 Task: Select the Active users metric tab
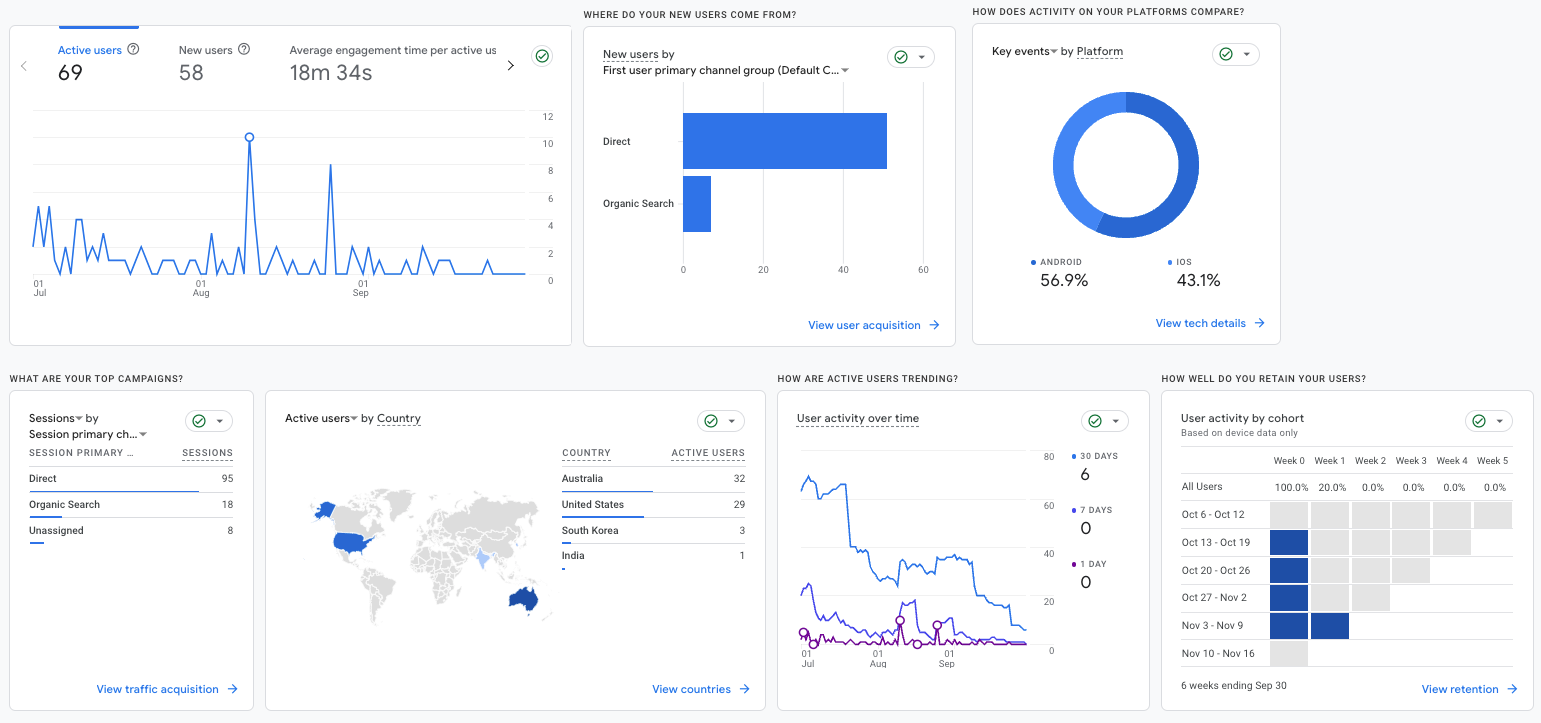pyautogui.click(x=89, y=50)
